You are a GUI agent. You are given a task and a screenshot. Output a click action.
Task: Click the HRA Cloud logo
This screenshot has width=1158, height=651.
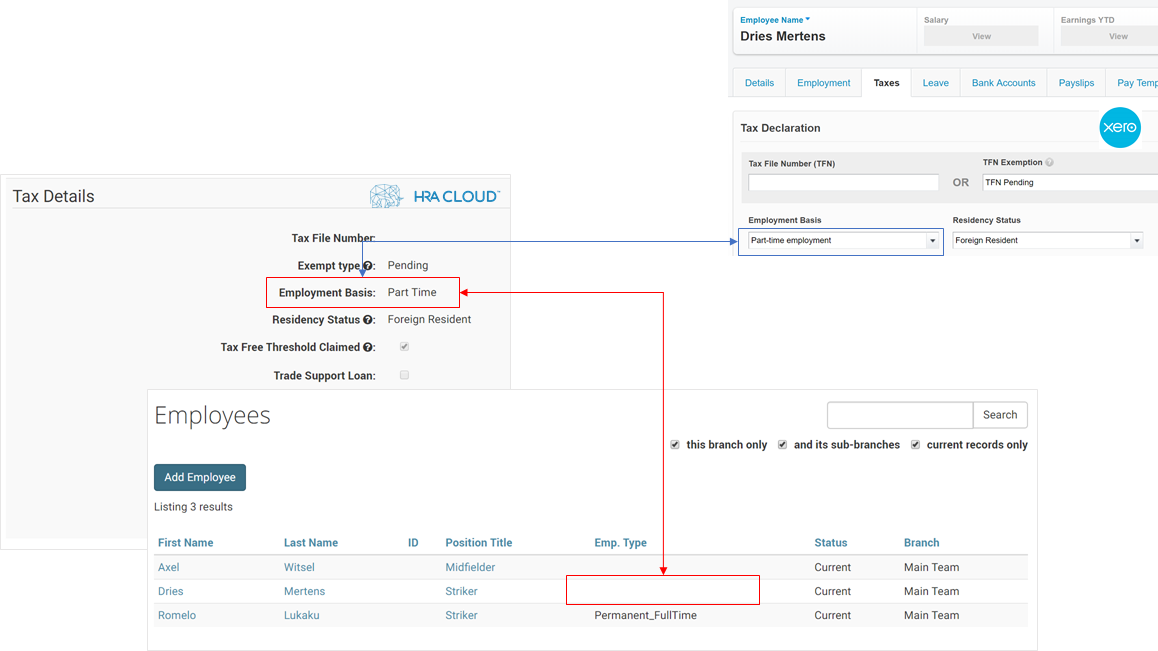435,196
